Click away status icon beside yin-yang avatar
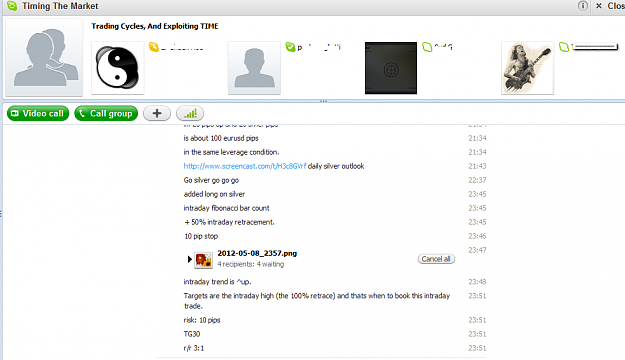Viewport: 625px width, 360px height. pos(154,47)
